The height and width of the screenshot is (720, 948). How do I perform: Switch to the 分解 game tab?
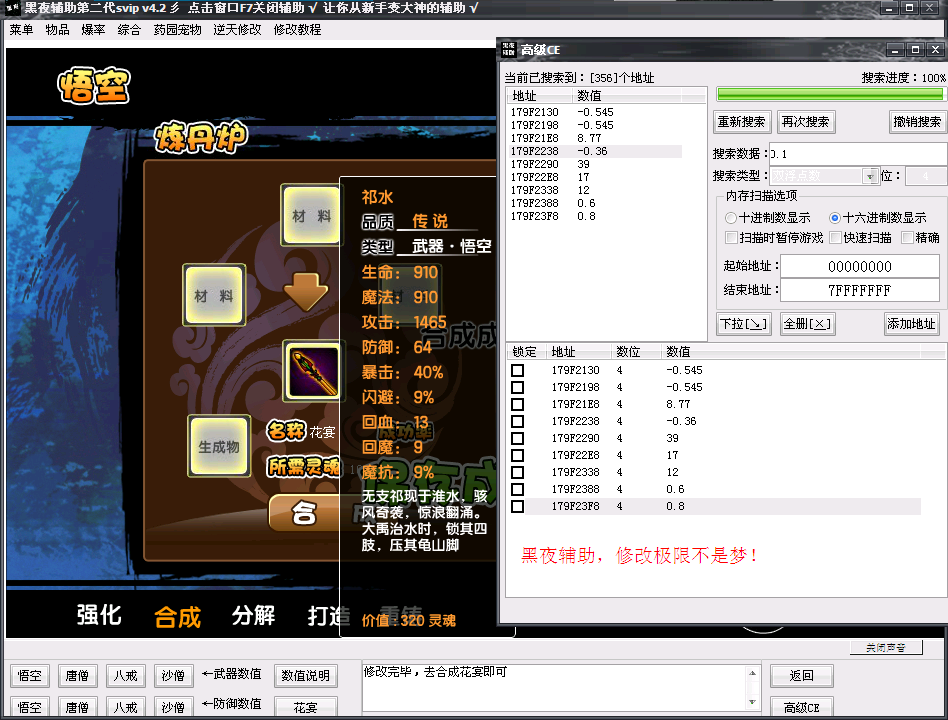point(253,615)
